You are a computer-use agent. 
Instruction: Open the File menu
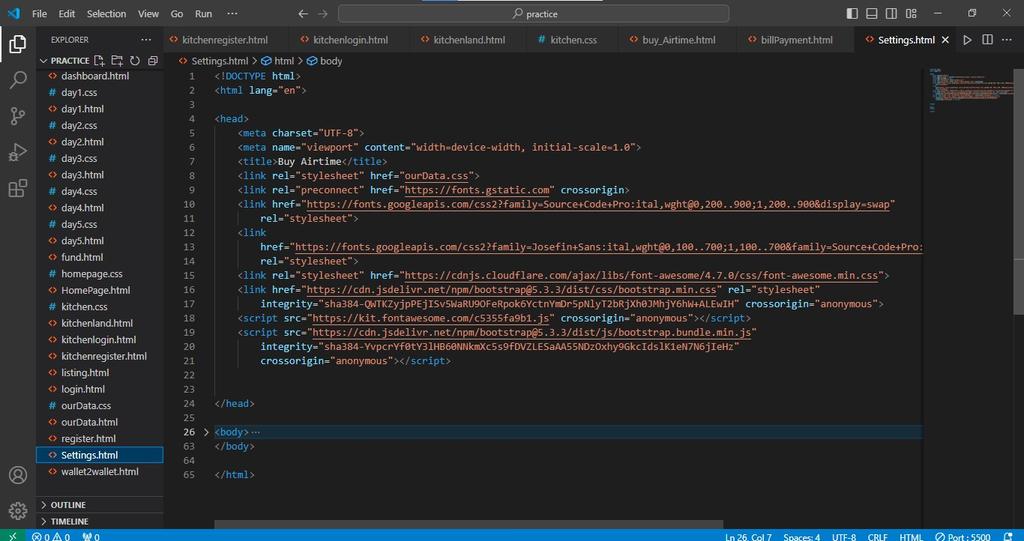point(39,14)
